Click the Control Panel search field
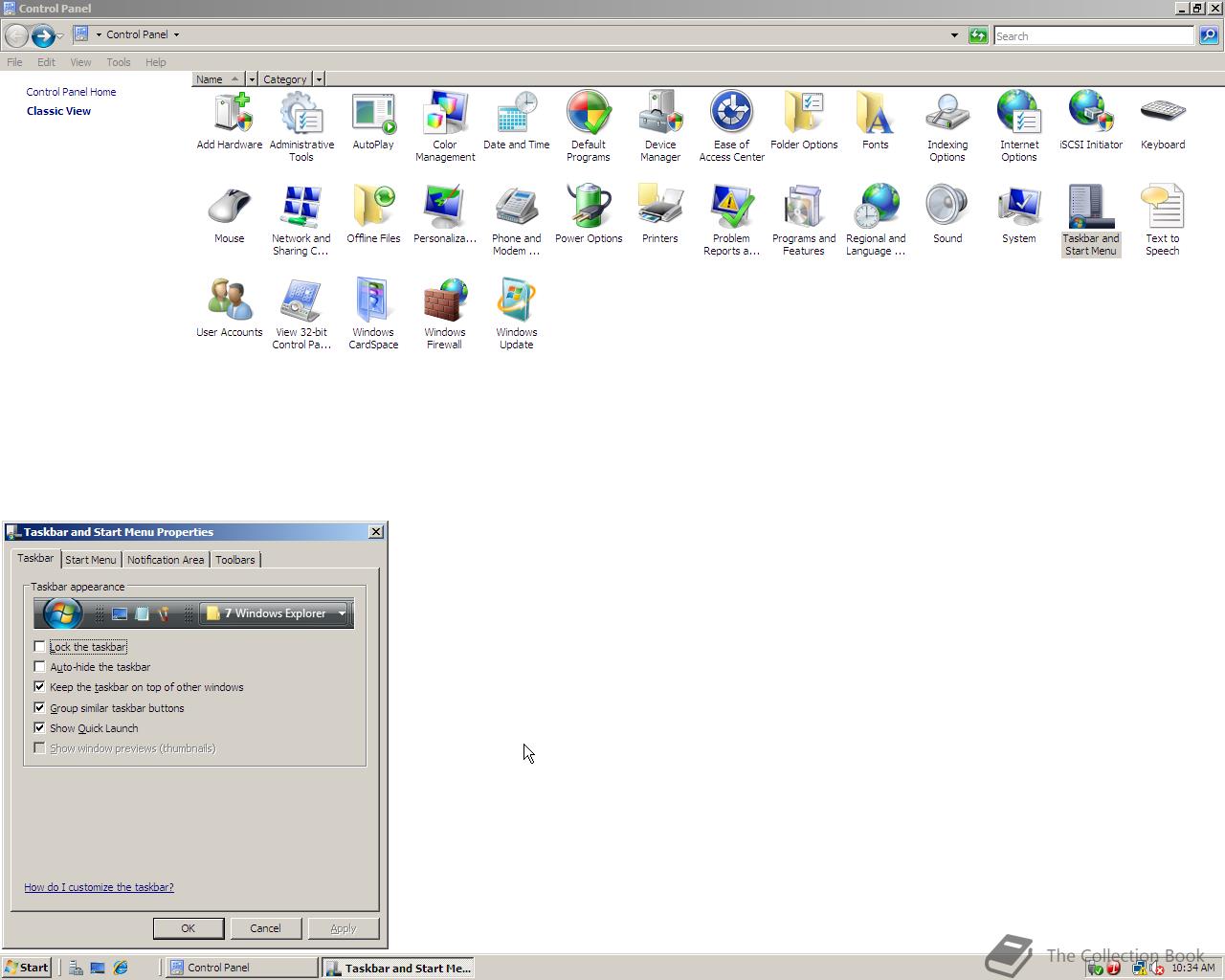The height and width of the screenshot is (980, 1225). [x=1094, y=35]
